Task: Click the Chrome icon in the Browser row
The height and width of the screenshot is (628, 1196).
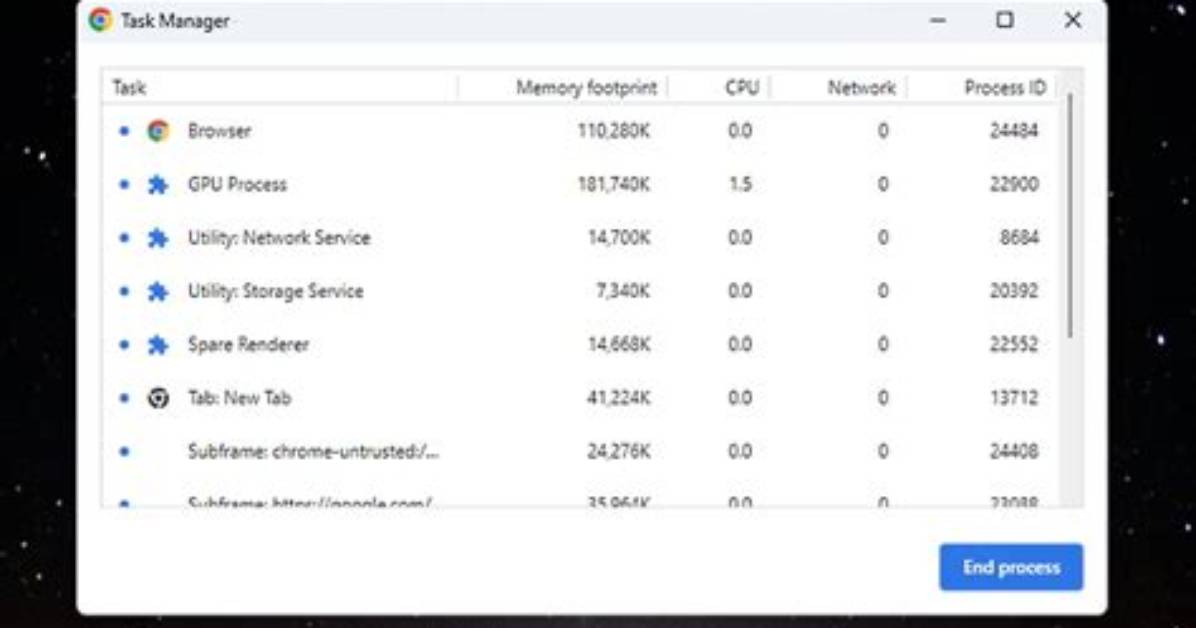Action: pyautogui.click(x=158, y=131)
